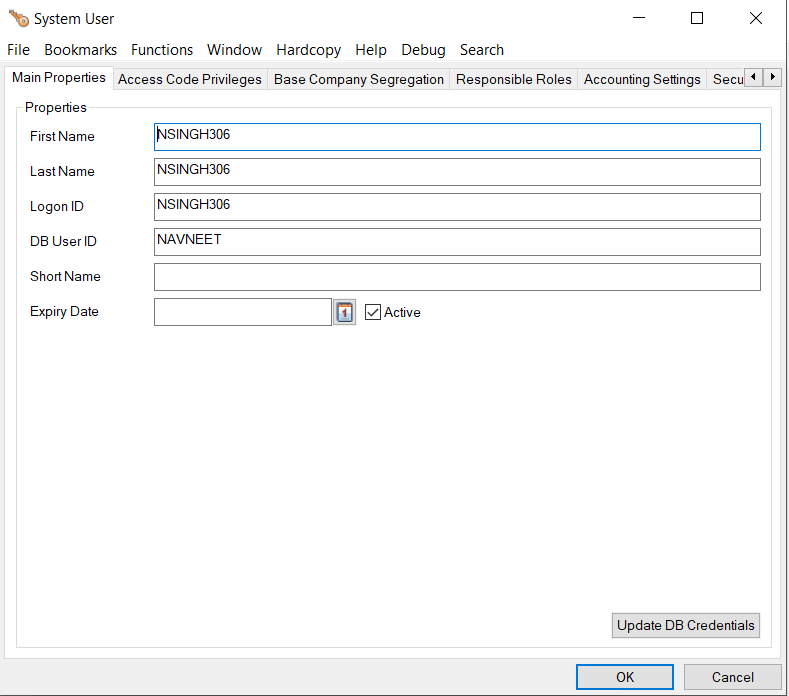
Task: Click the Cancel button
Action: (732, 677)
